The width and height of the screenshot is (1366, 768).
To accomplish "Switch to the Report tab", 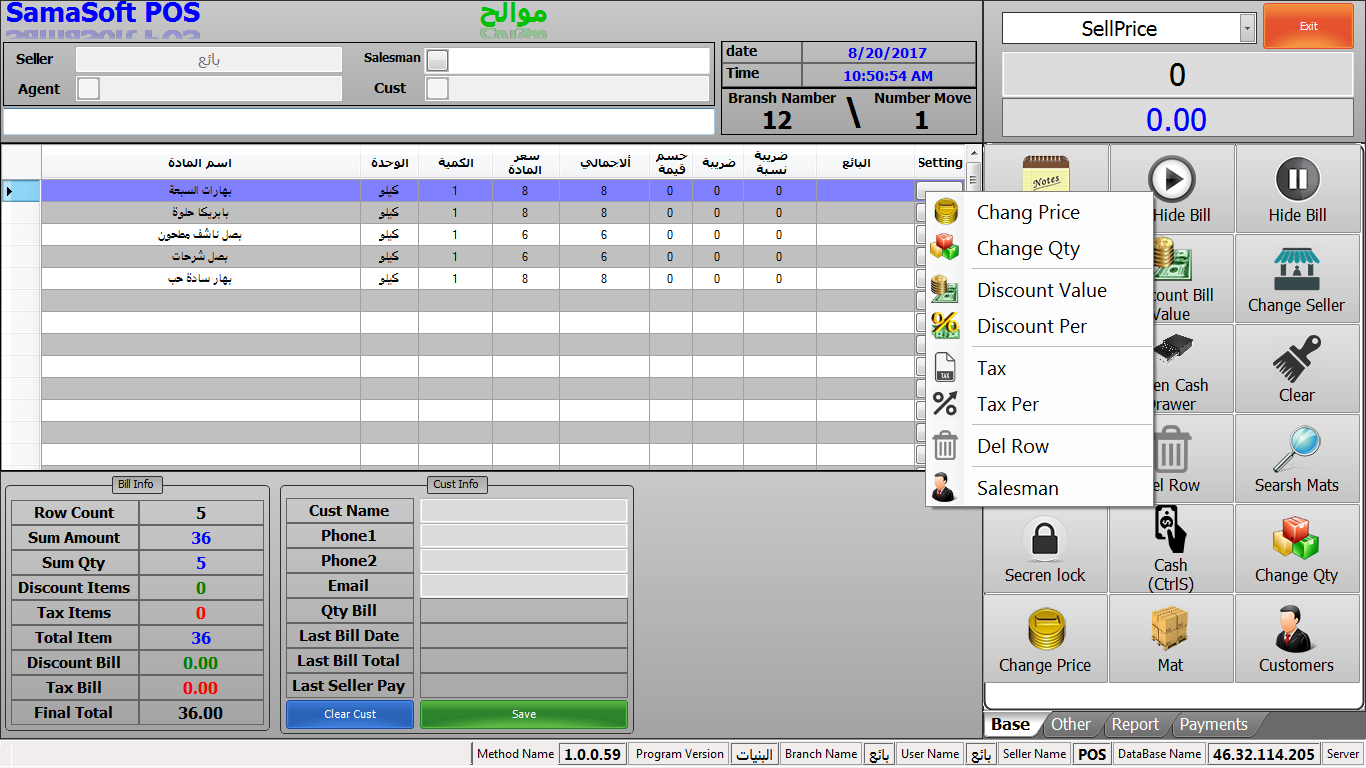I will (x=1135, y=725).
